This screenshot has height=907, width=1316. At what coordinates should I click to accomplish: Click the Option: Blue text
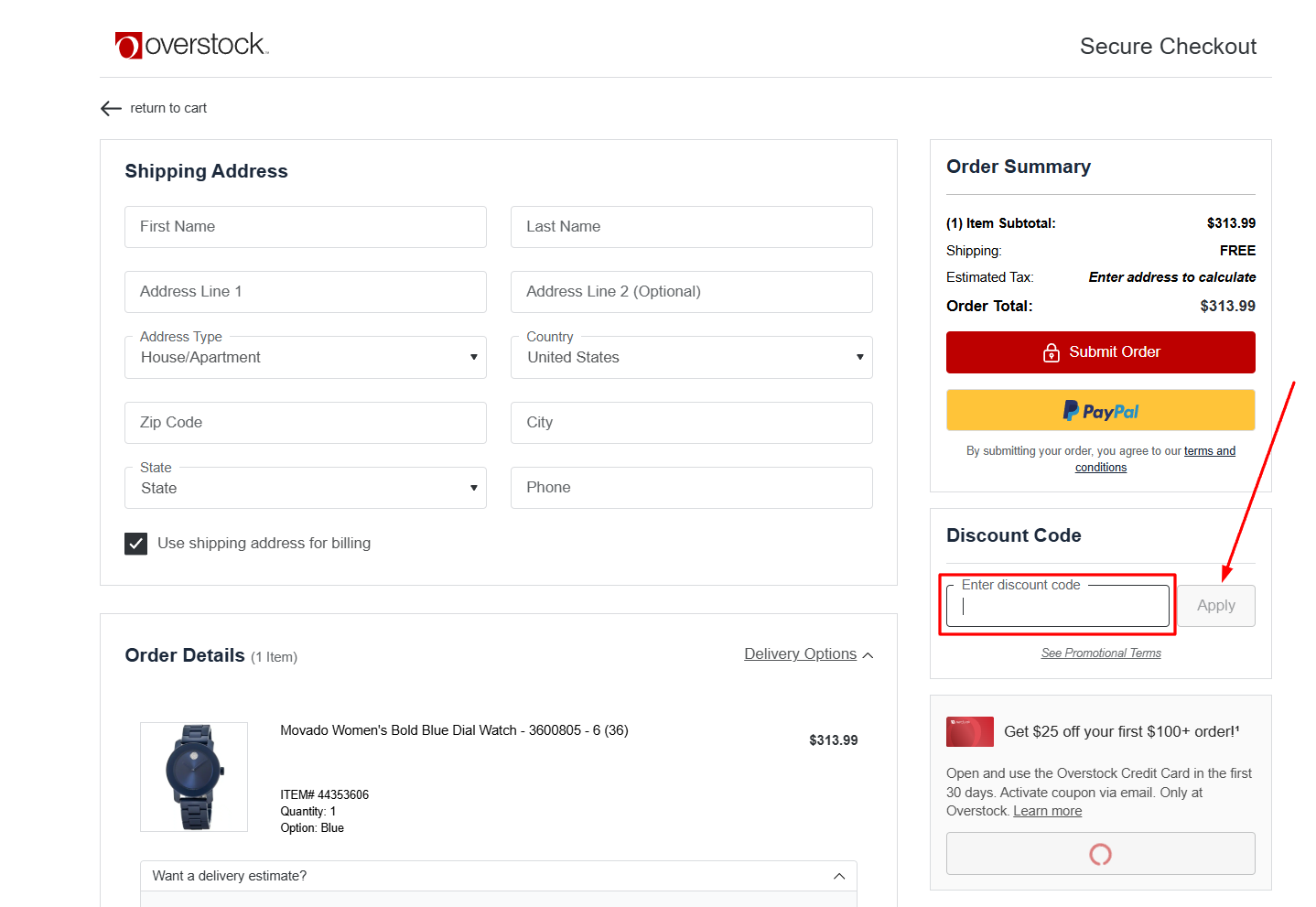(x=312, y=827)
